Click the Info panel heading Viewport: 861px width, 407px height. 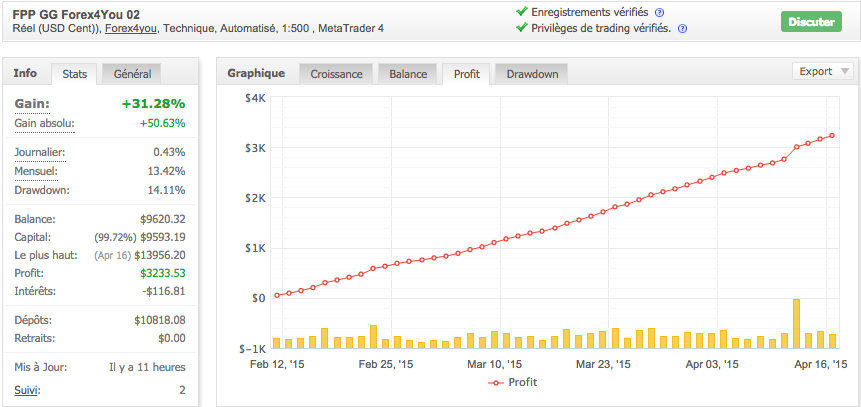(25, 73)
